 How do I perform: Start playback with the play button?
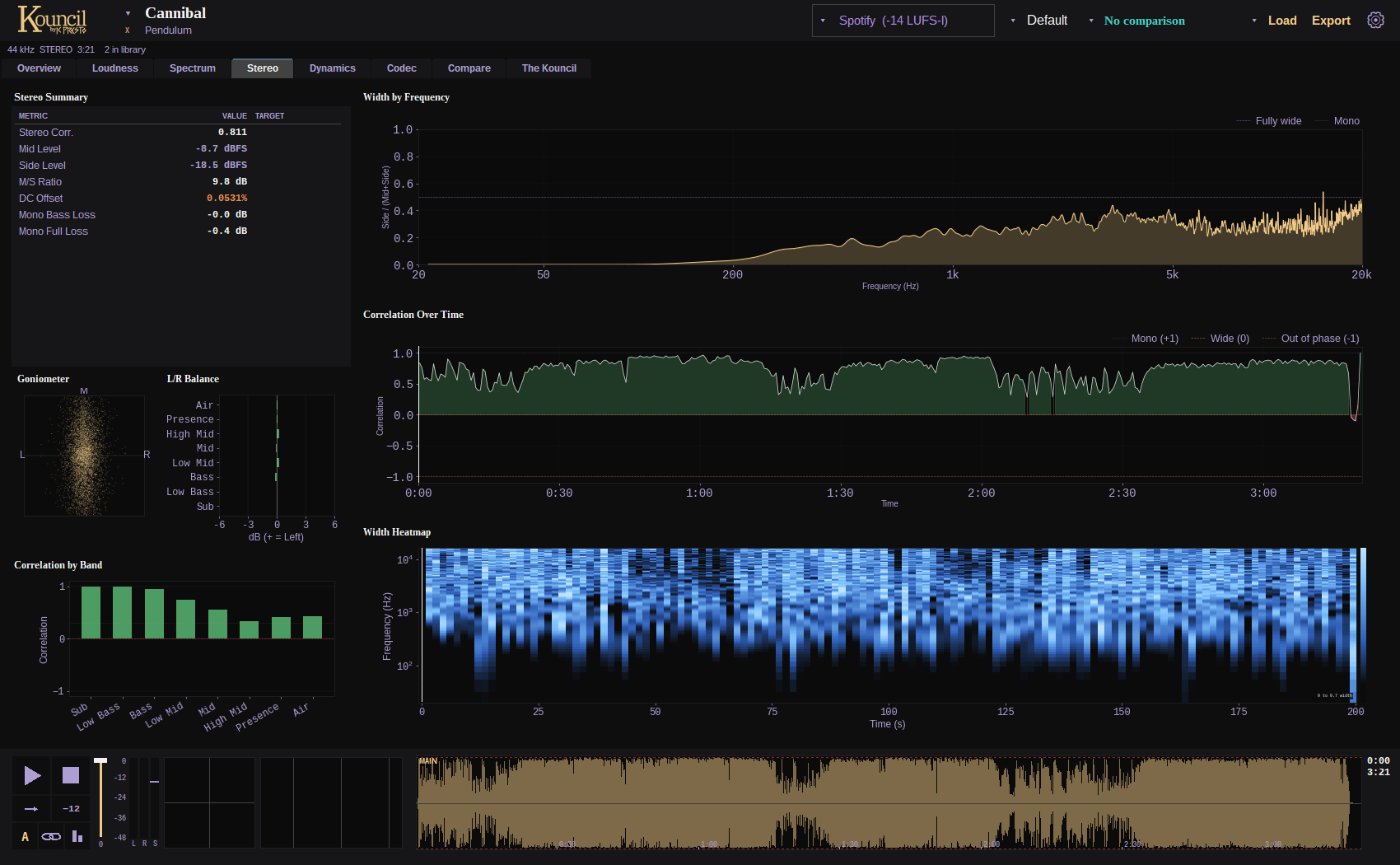pos(32,775)
